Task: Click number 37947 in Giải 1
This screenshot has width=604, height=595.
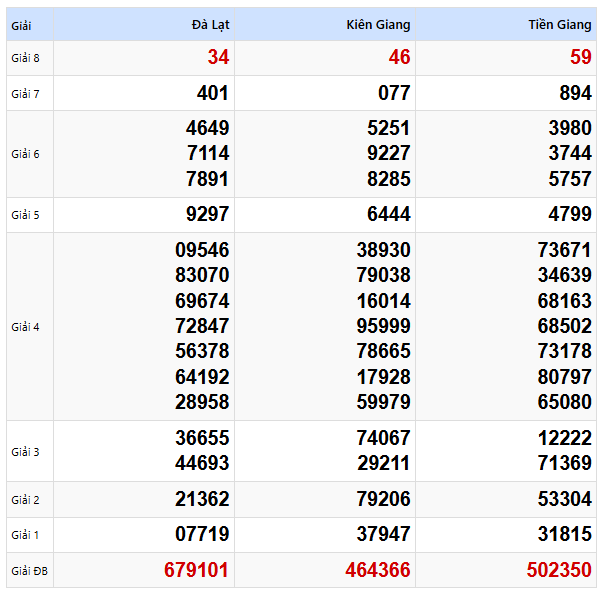Action: click(x=383, y=534)
